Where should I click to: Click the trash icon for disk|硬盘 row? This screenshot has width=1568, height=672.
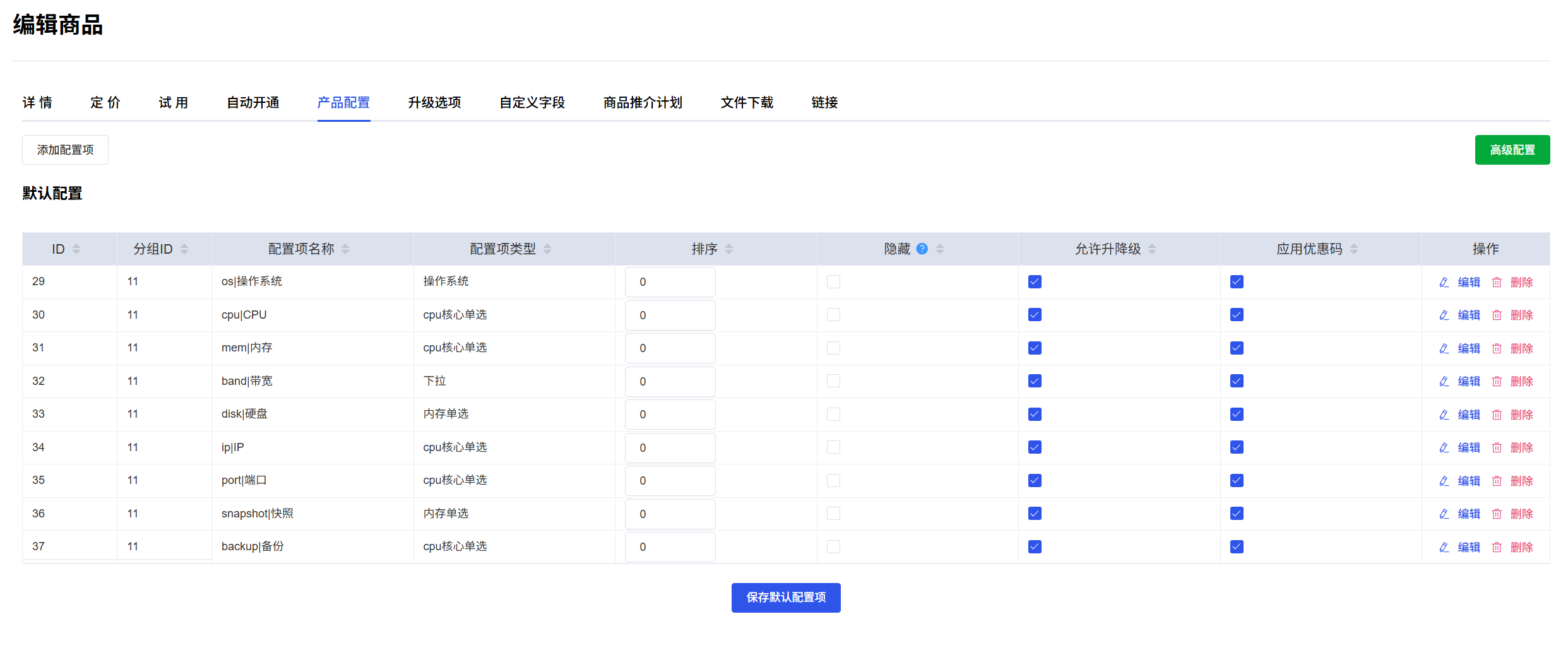(x=1497, y=415)
